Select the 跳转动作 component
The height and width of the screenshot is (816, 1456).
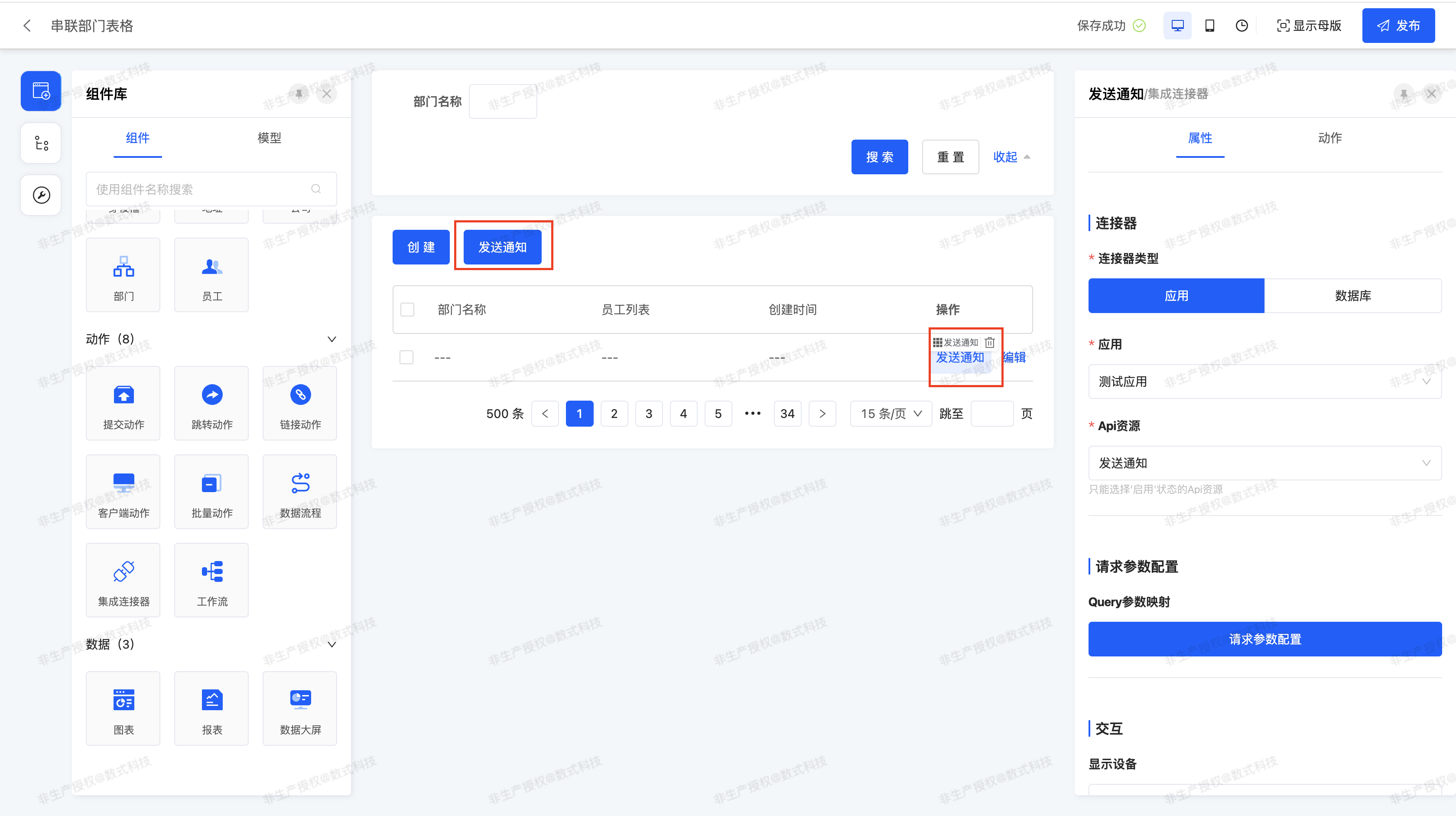pyautogui.click(x=211, y=403)
